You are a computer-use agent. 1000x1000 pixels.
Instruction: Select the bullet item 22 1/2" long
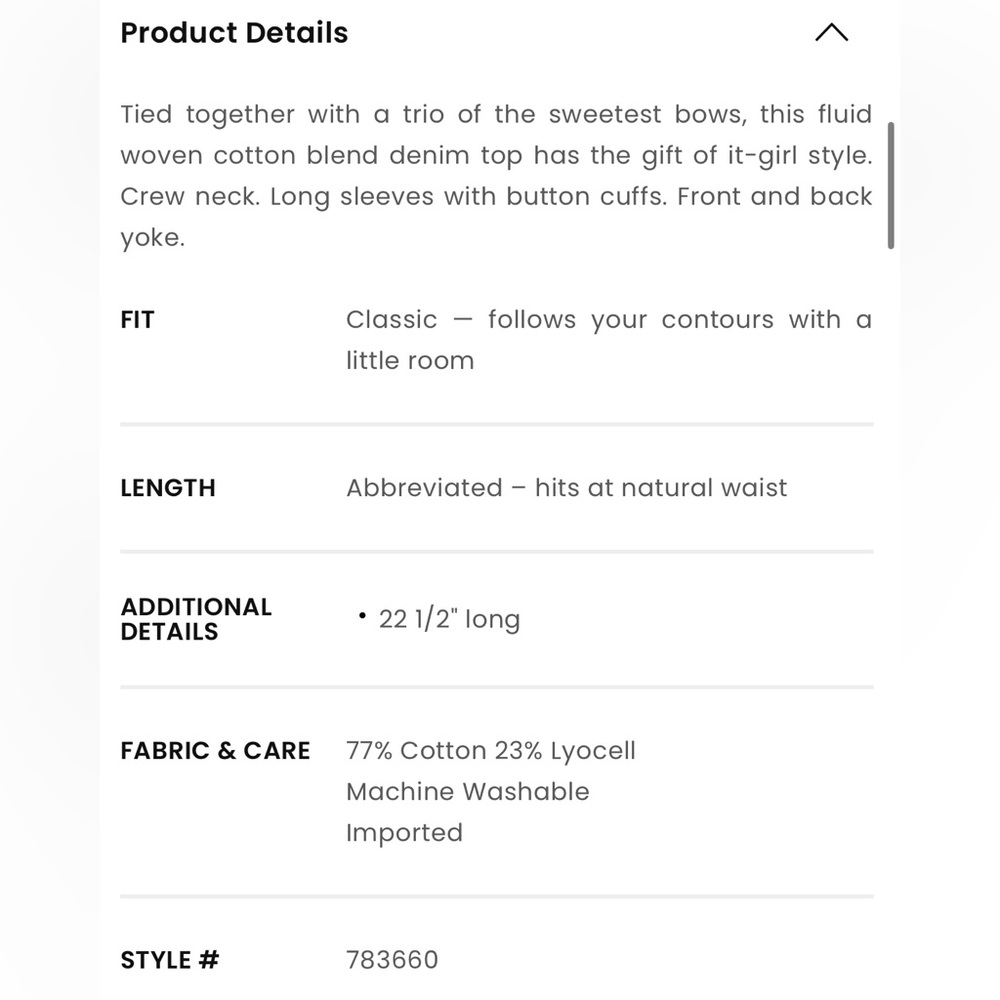point(449,619)
